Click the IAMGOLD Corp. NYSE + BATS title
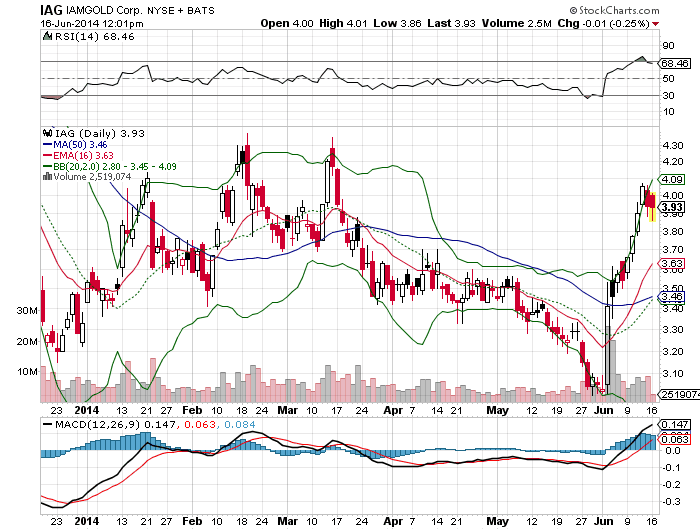Screen dimensions: 700x530 (x=140, y=10)
